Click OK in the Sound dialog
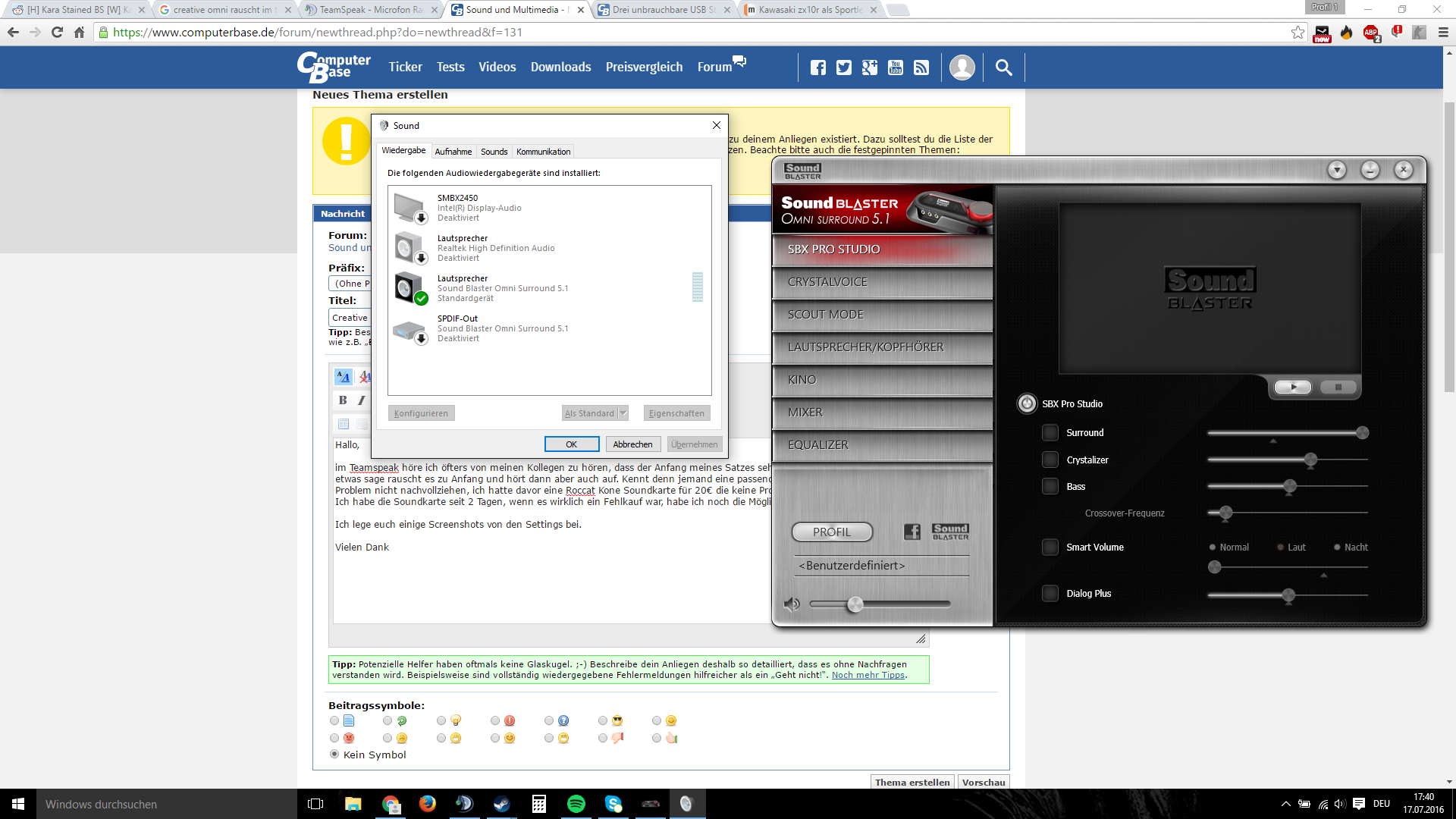Screen dimensions: 1456x819 (x=572, y=444)
